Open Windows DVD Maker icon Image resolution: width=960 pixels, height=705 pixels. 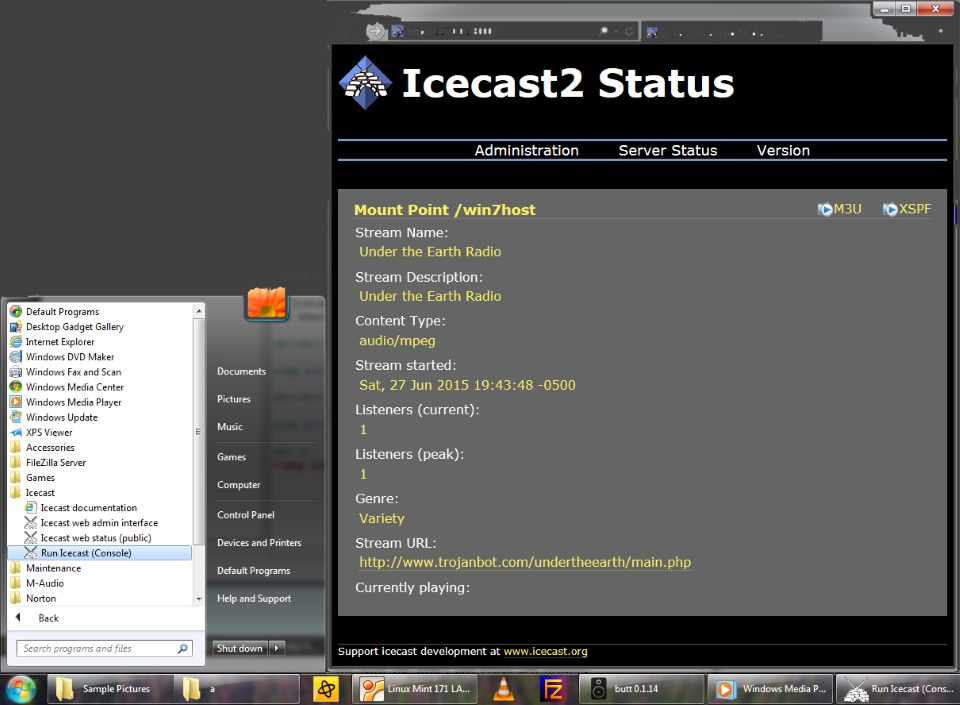pos(16,357)
